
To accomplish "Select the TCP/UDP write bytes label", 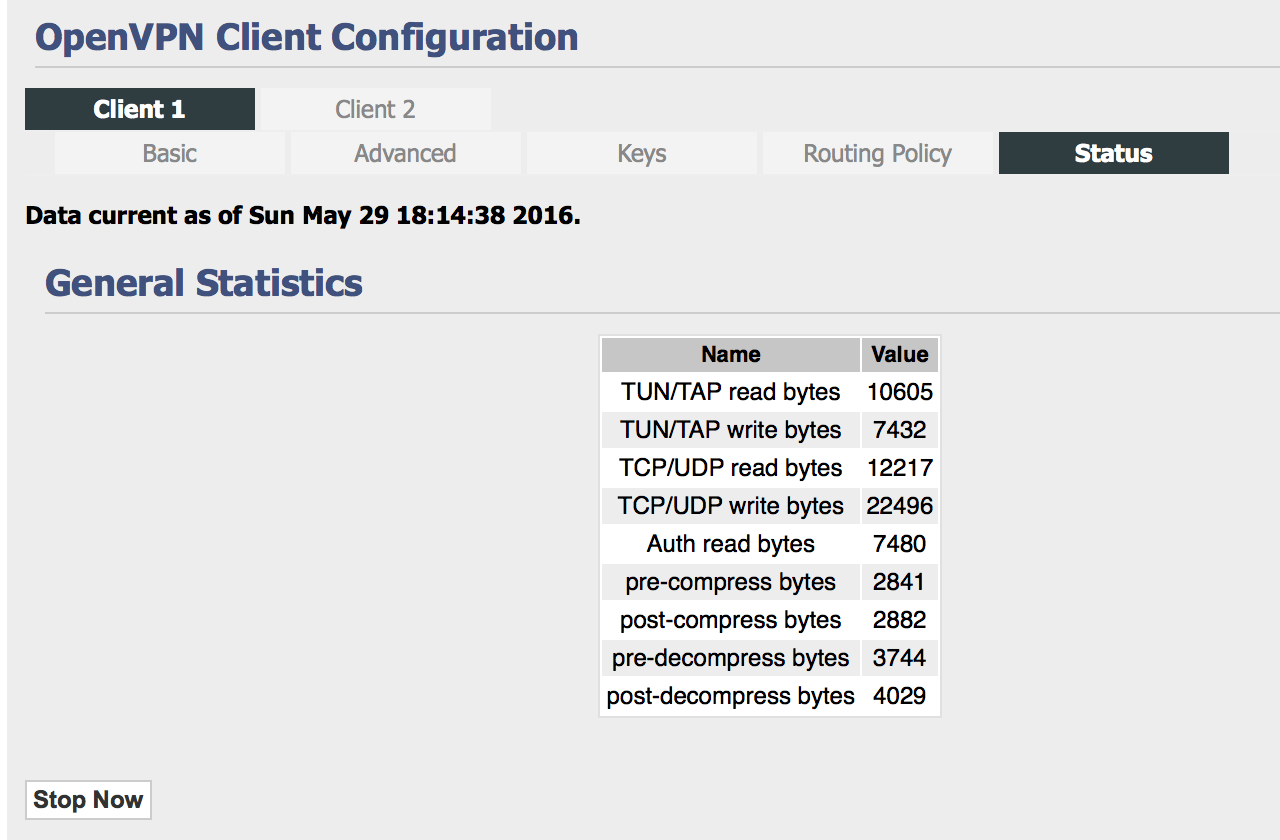I will coord(731,506).
